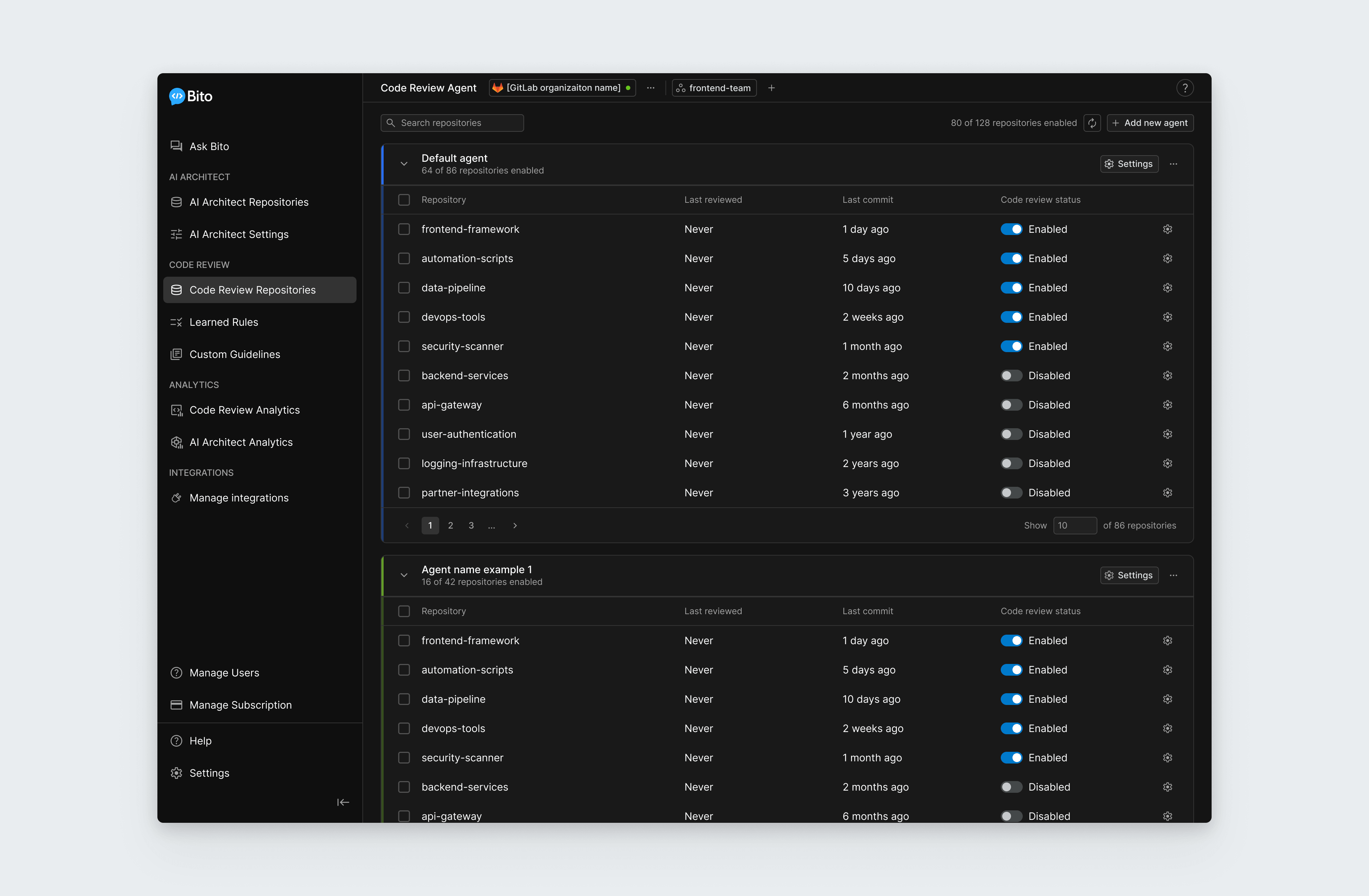Open the Show 10 rows-per-page box

[x=1074, y=526]
